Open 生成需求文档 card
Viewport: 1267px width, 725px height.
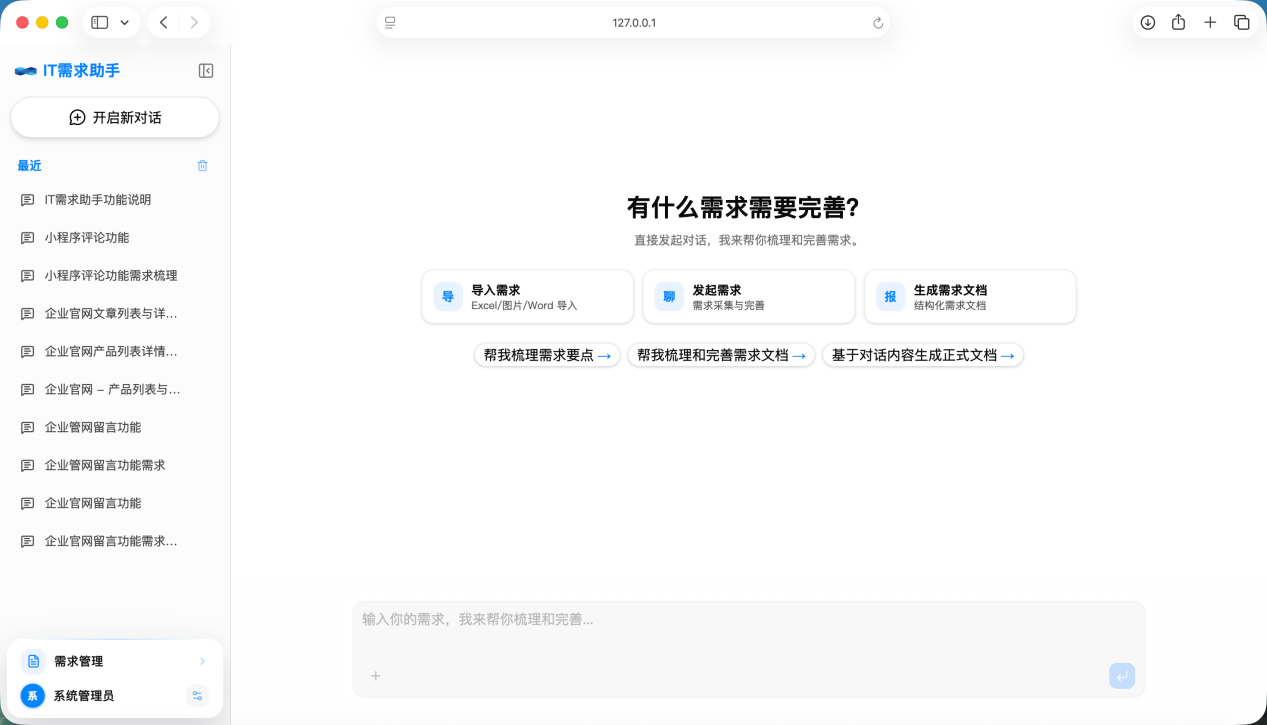point(970,297)
